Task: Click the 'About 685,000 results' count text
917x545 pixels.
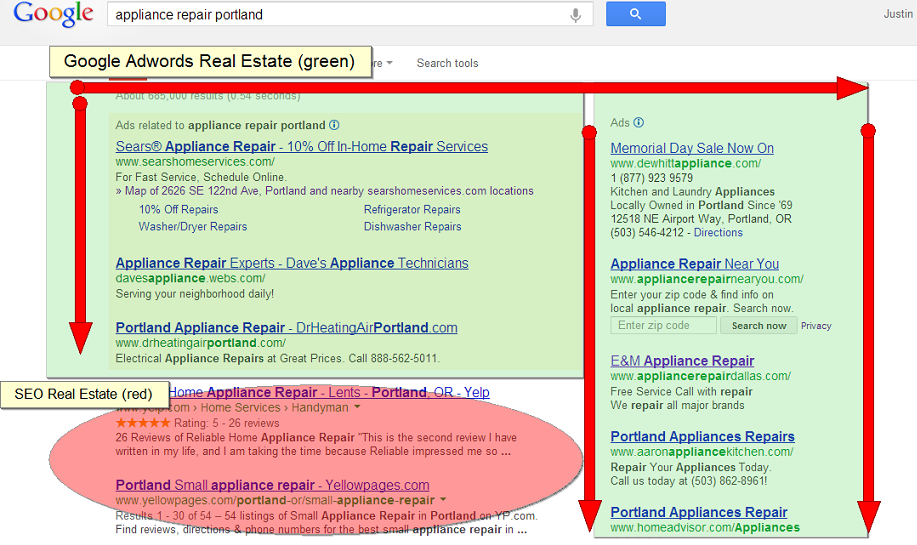Action: click(x=208, y=96)
